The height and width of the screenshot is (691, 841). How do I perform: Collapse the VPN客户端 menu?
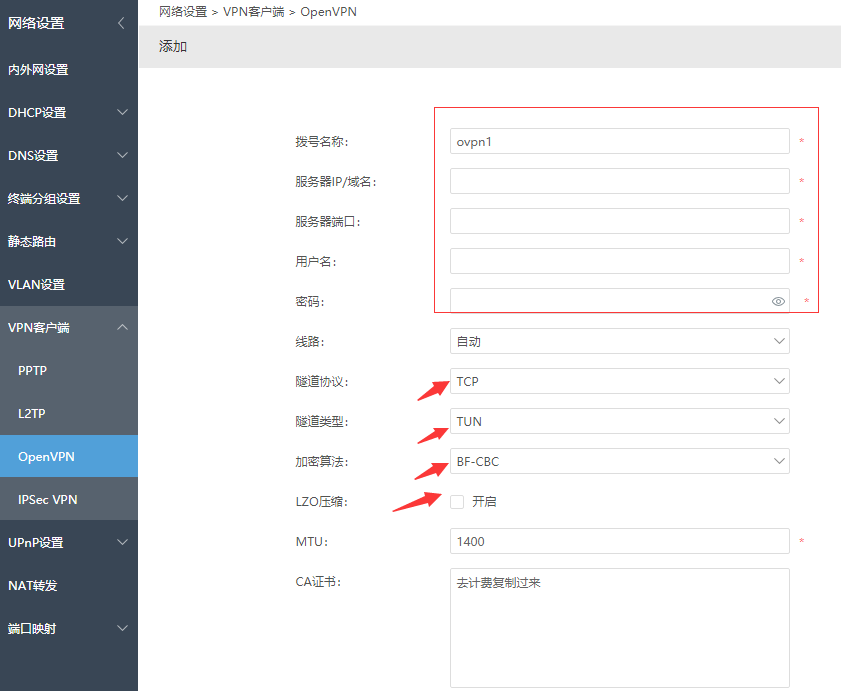pos(68,328)
